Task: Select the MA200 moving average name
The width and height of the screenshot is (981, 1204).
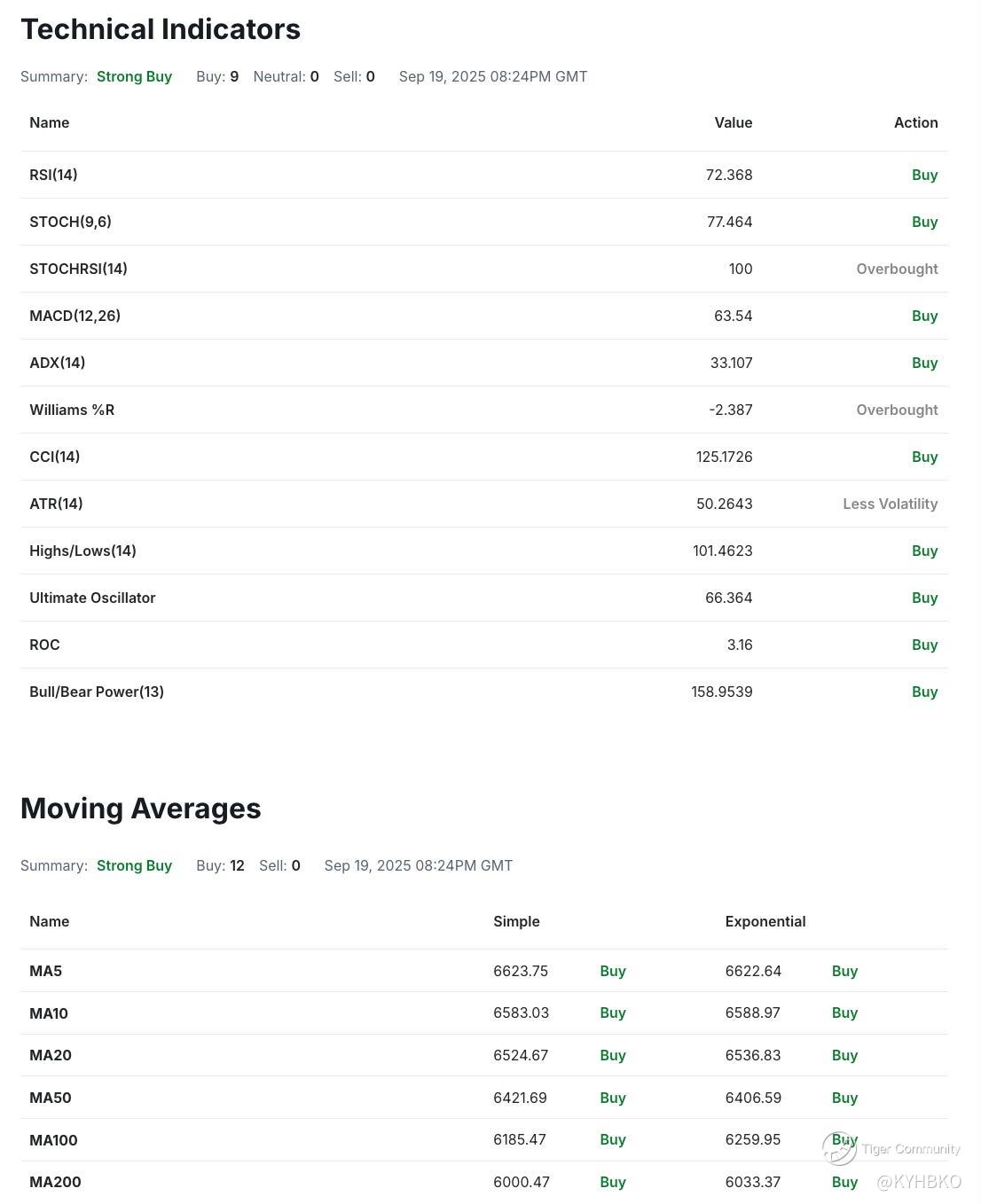Action: 55,1182
